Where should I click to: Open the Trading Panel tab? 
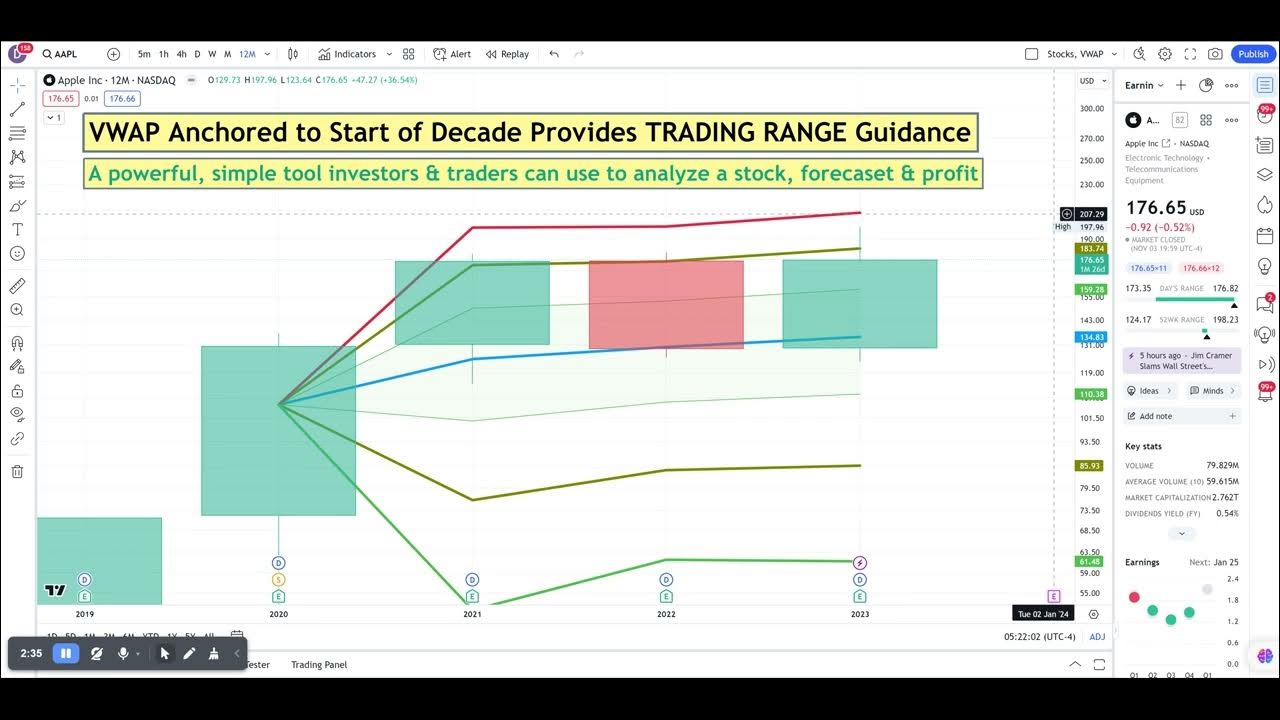point(319,664)
